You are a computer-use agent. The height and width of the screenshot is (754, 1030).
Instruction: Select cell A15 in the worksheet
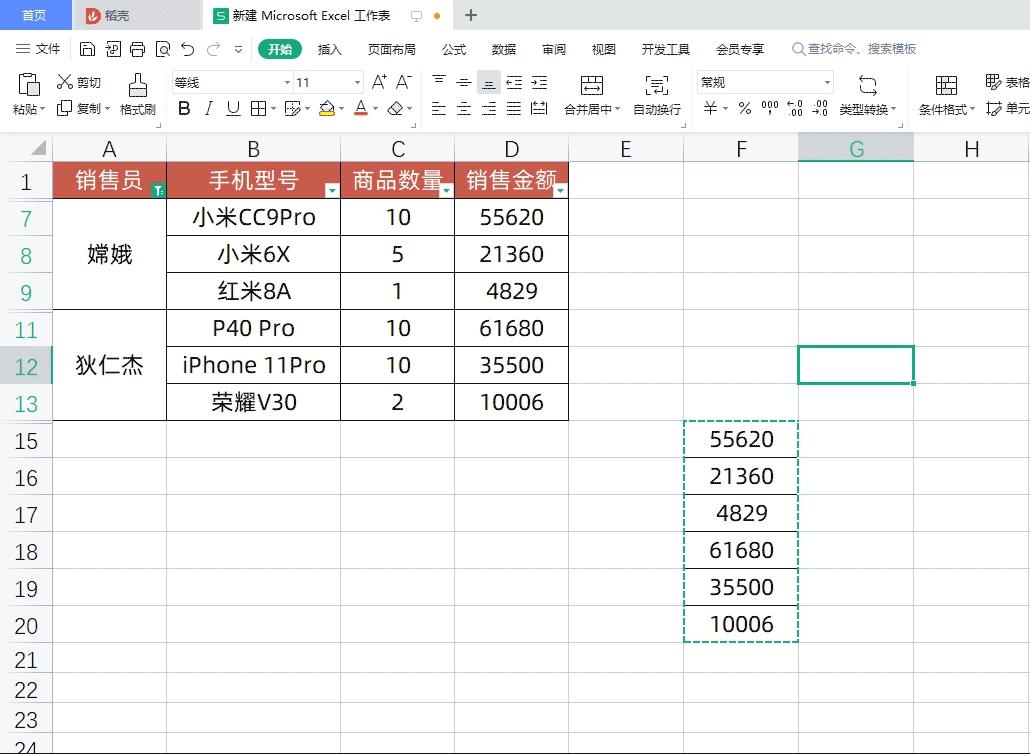pos(109,440)
